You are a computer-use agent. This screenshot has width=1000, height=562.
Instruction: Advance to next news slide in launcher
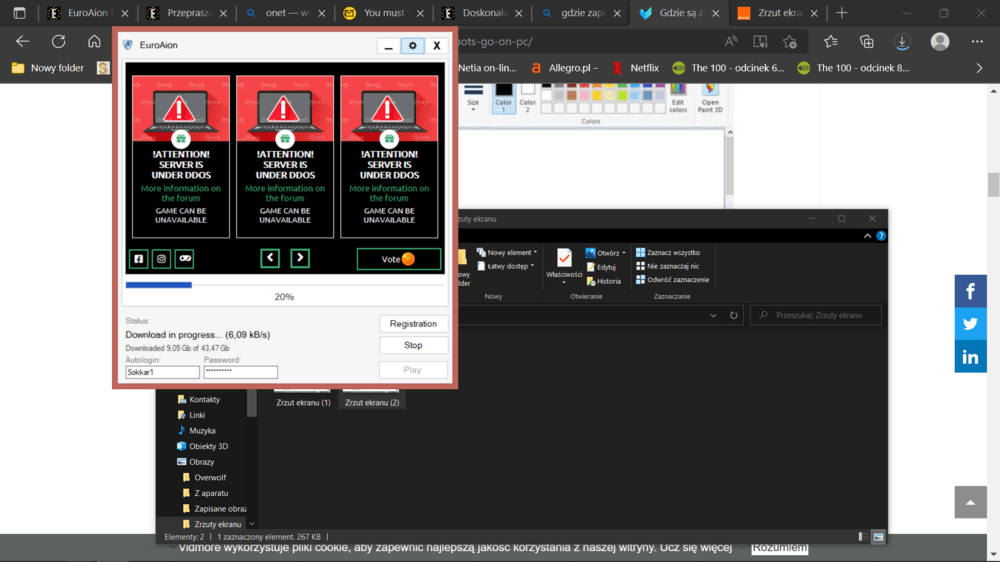point(300,259)
